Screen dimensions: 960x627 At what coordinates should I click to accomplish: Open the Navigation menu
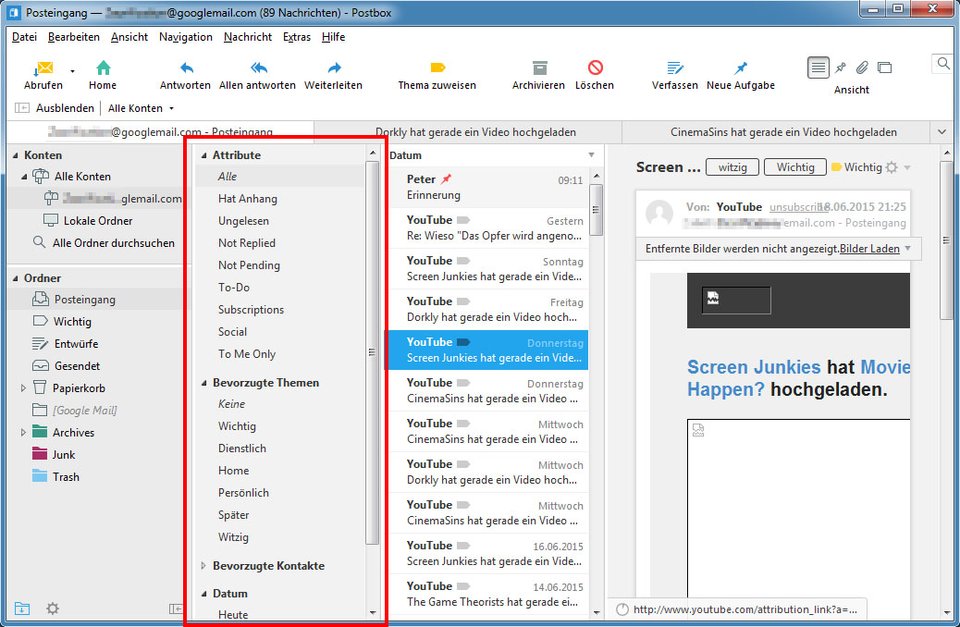(186, 37)
